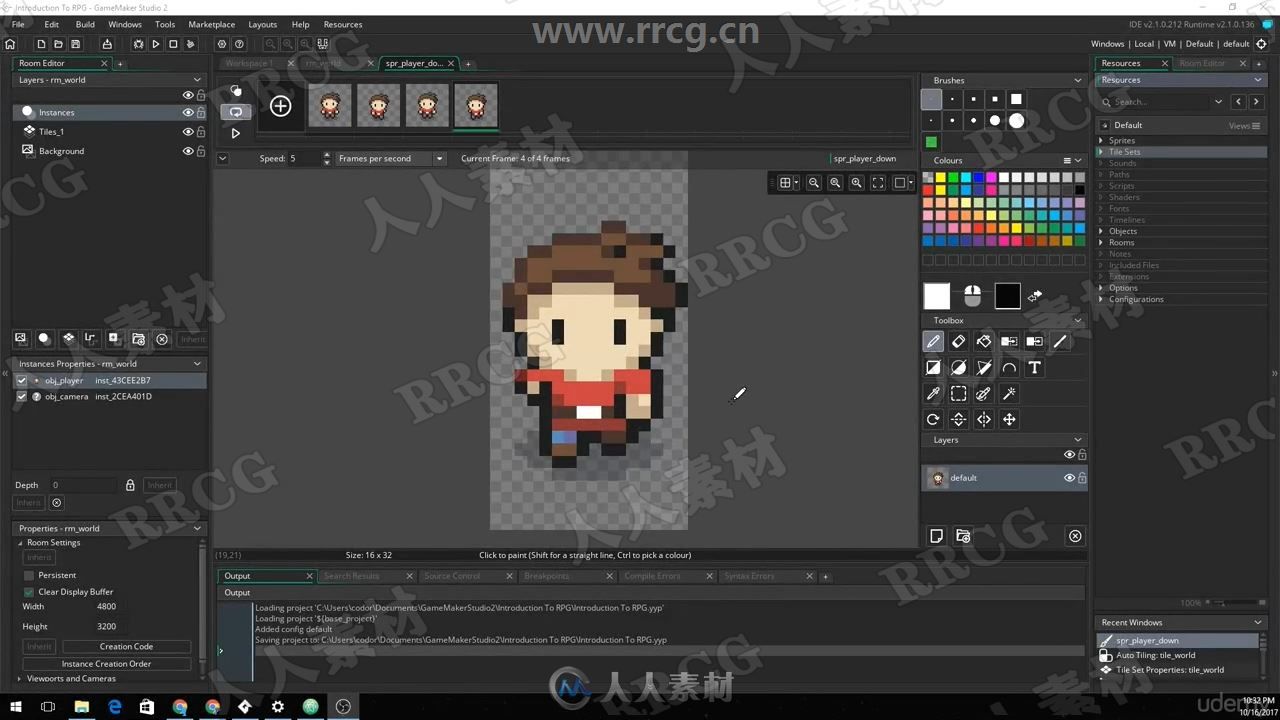Toggle visibility of the Background room layer
1280x720 pixels.
[188, 151]
